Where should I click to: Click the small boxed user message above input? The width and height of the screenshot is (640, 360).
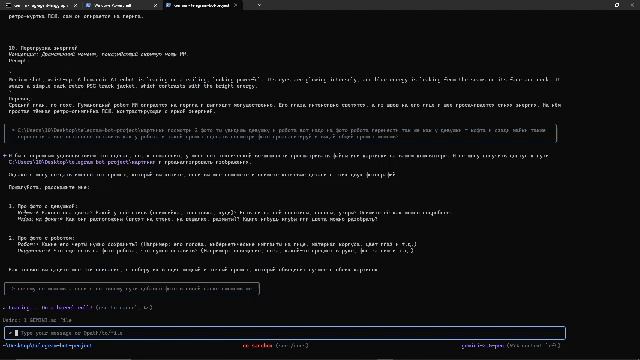point(132,289)
